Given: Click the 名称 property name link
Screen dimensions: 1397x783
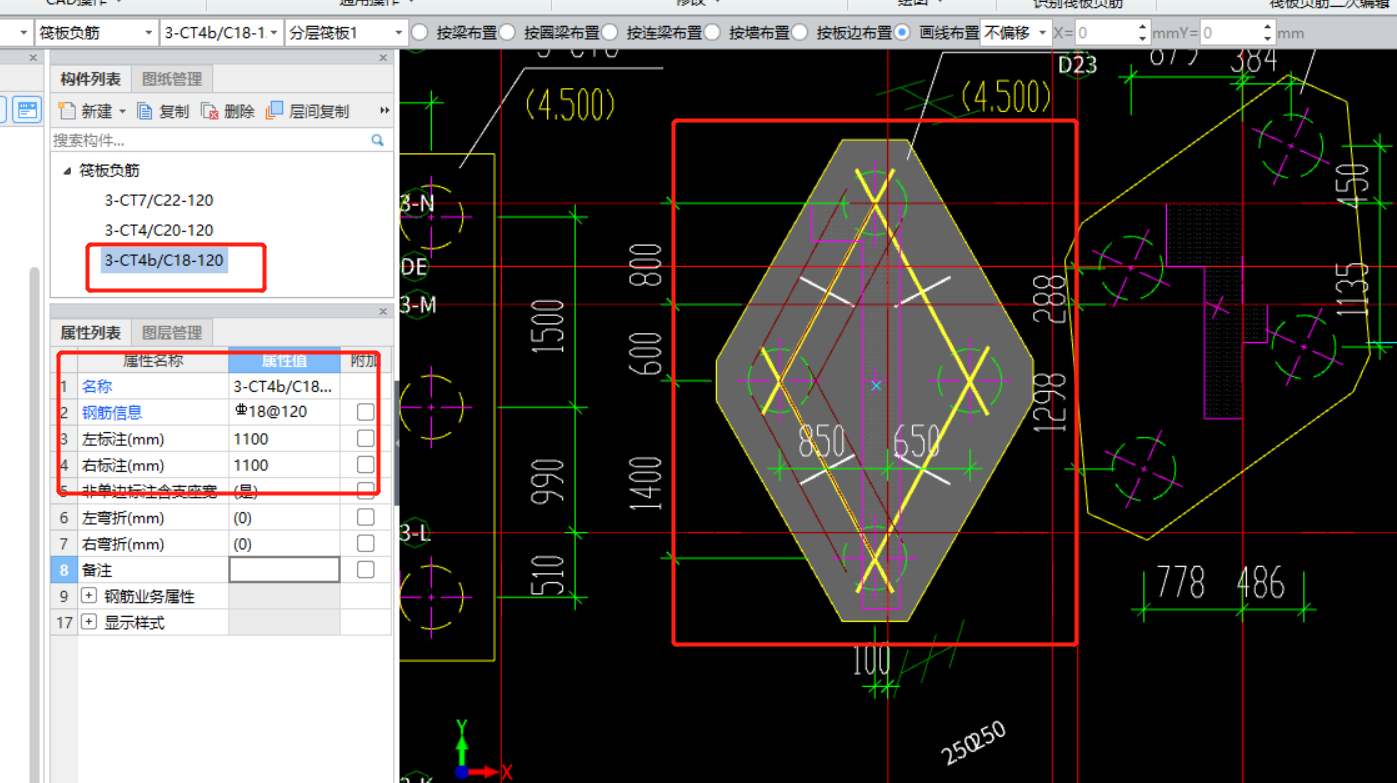Looking at the screenshot, I should (97, 386).
